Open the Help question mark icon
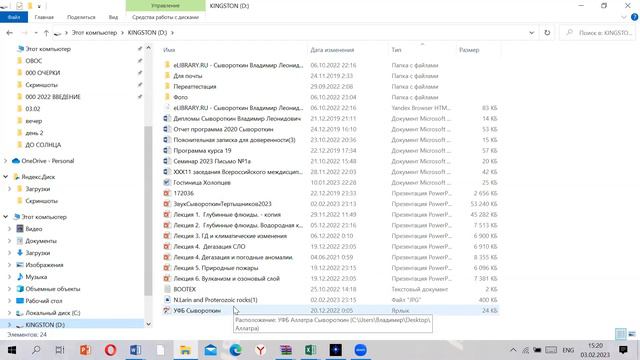The height and width of the screenshot is (360, 640). tap(634, 17)
